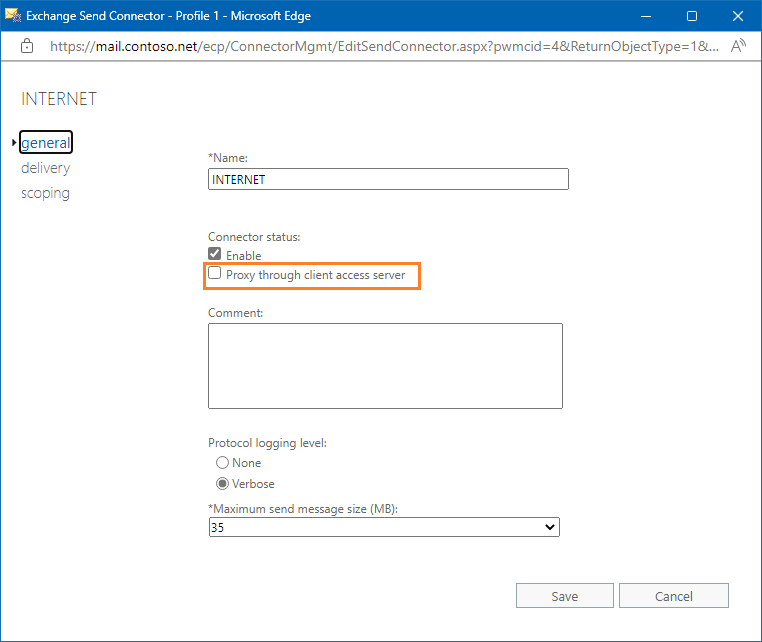The image size is (762, 642).
Task: Click the lock icon in address bar
Action: 27,46
